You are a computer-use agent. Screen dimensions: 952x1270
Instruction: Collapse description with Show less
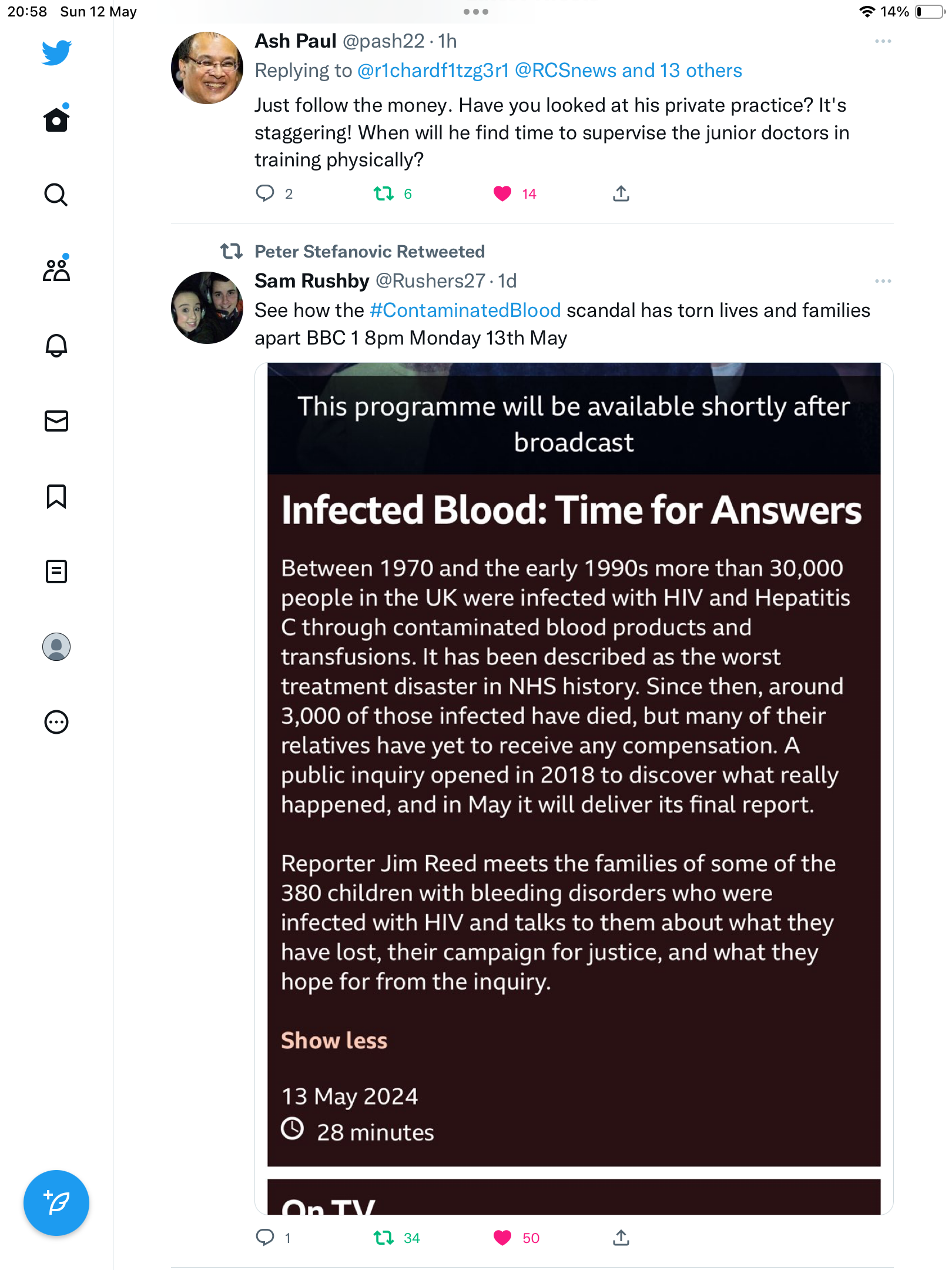(x=334, y=1041)
